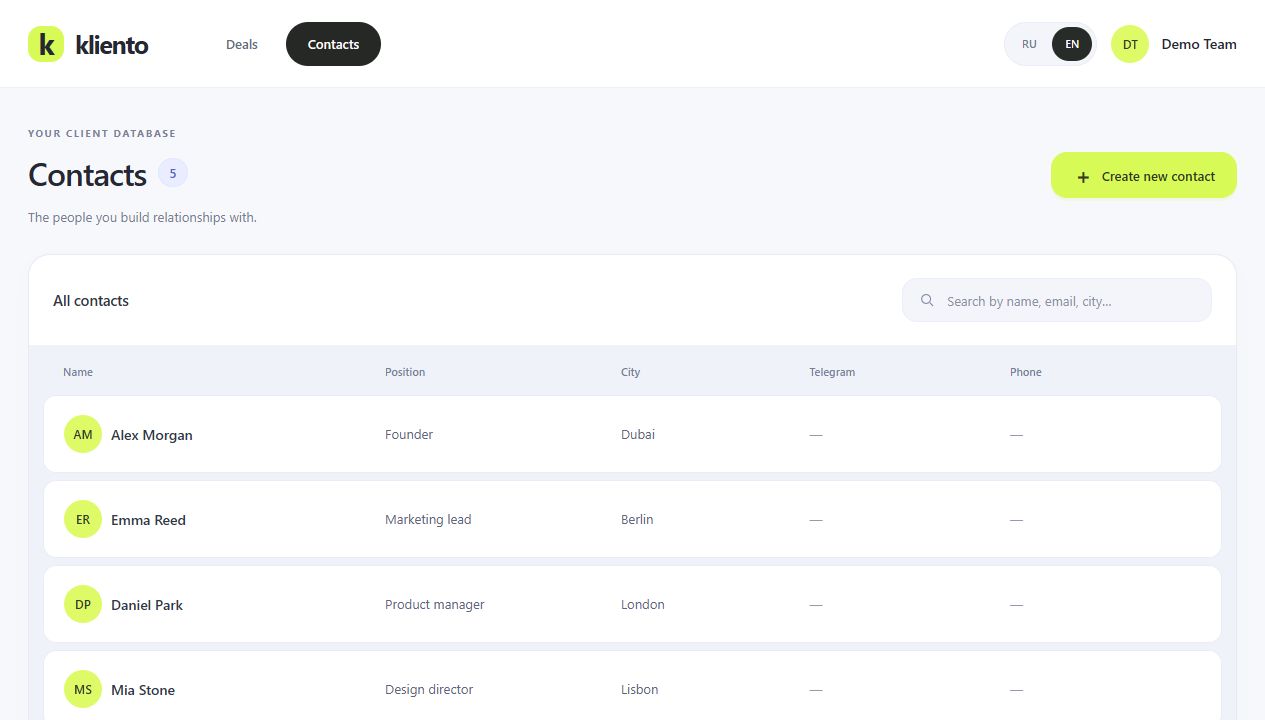This screenshot has width=1265, height=720.
Task: Click the Lisbon city cell
Action: pyautogui.click(x=640, y=689)
